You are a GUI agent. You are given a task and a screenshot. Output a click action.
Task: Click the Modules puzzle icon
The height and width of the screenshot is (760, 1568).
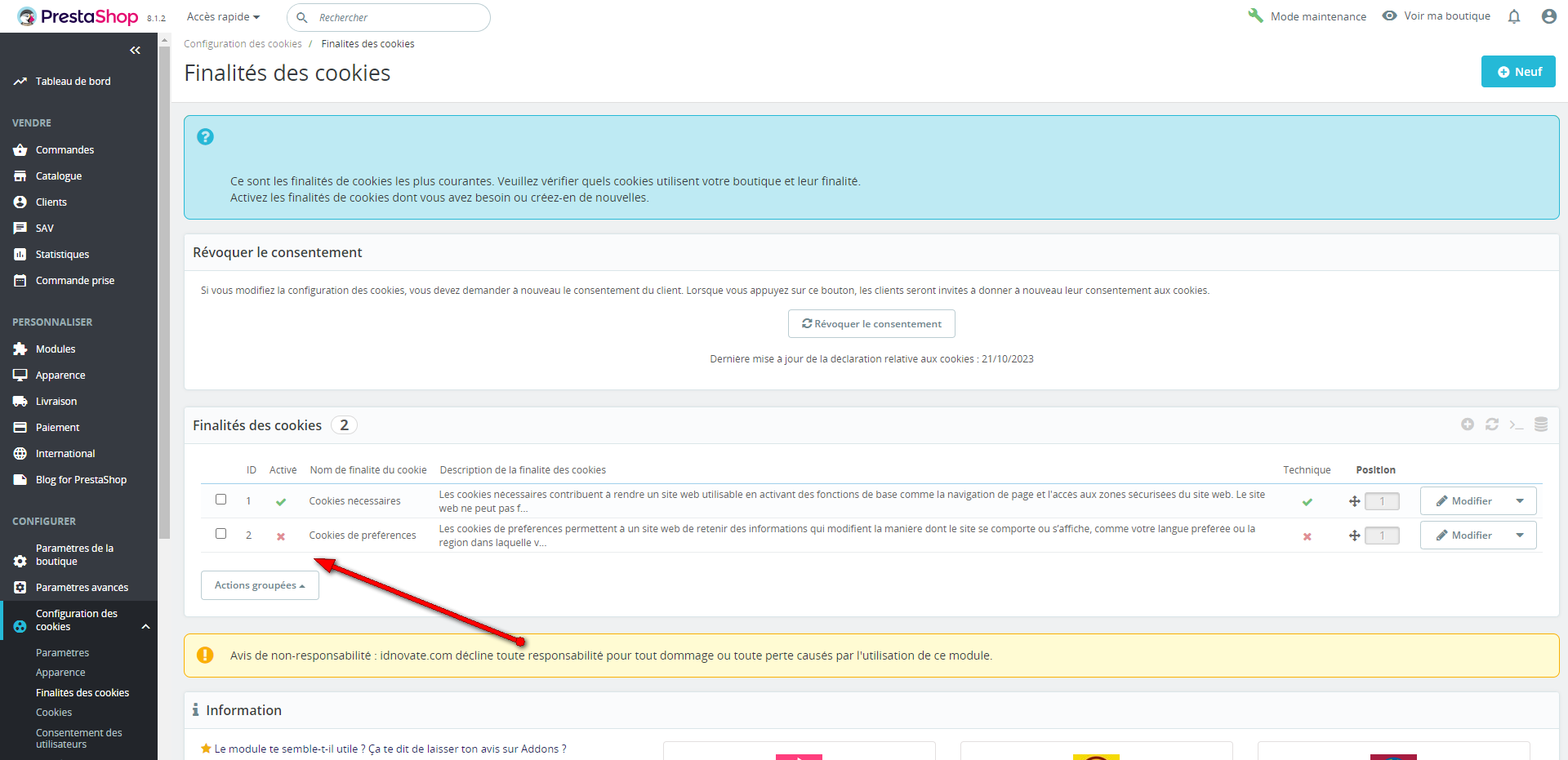20,349
